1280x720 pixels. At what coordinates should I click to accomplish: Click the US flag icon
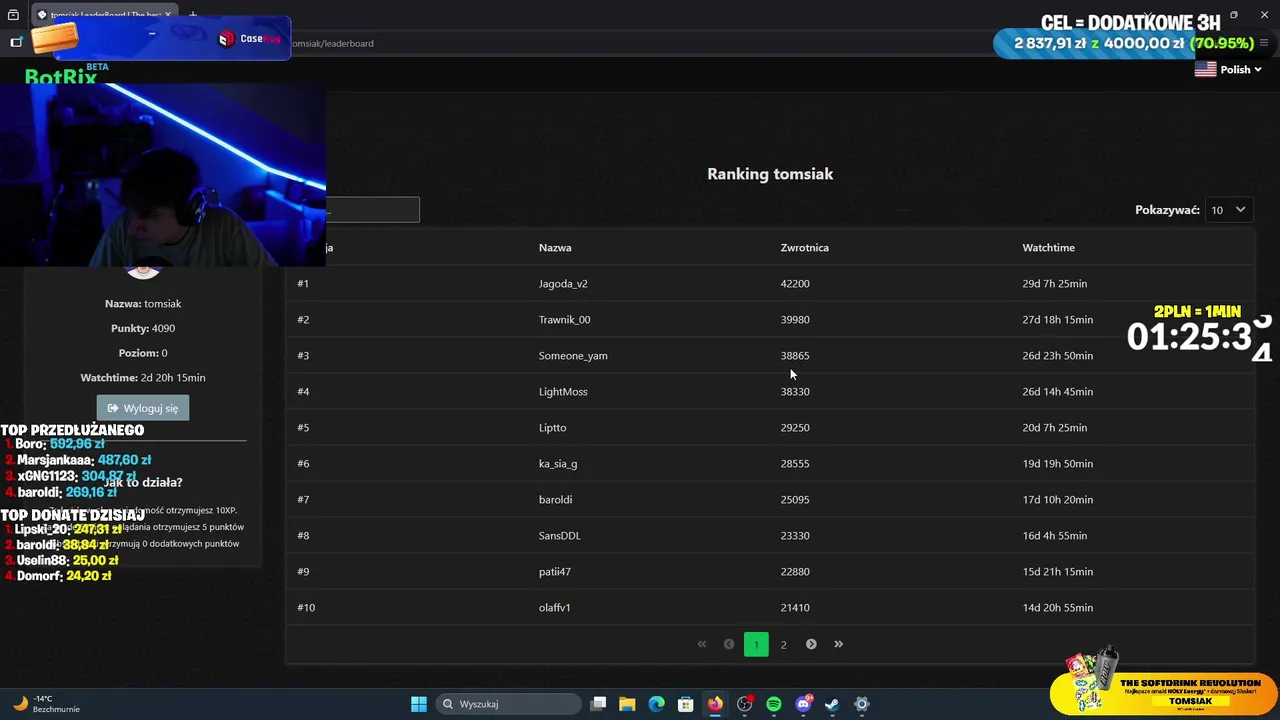click(x=1205, y=69)
